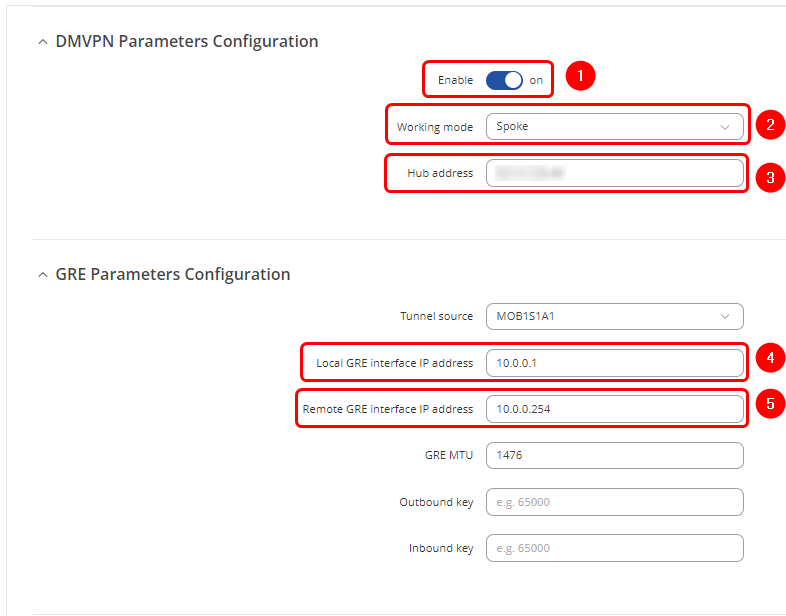The width and height of the screenshot is (786, 616).
Task: Click the Inbound key input field
Action: (x=614, y=548)
